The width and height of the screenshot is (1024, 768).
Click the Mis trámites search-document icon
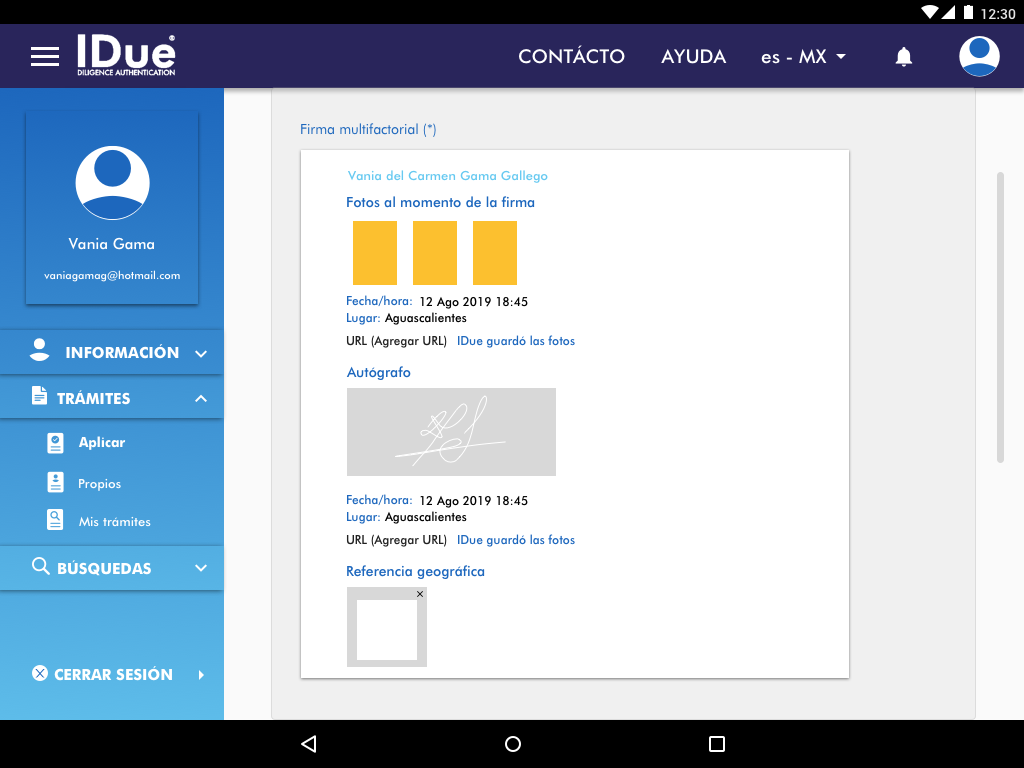pyautogui.click(x=56, y=521)
